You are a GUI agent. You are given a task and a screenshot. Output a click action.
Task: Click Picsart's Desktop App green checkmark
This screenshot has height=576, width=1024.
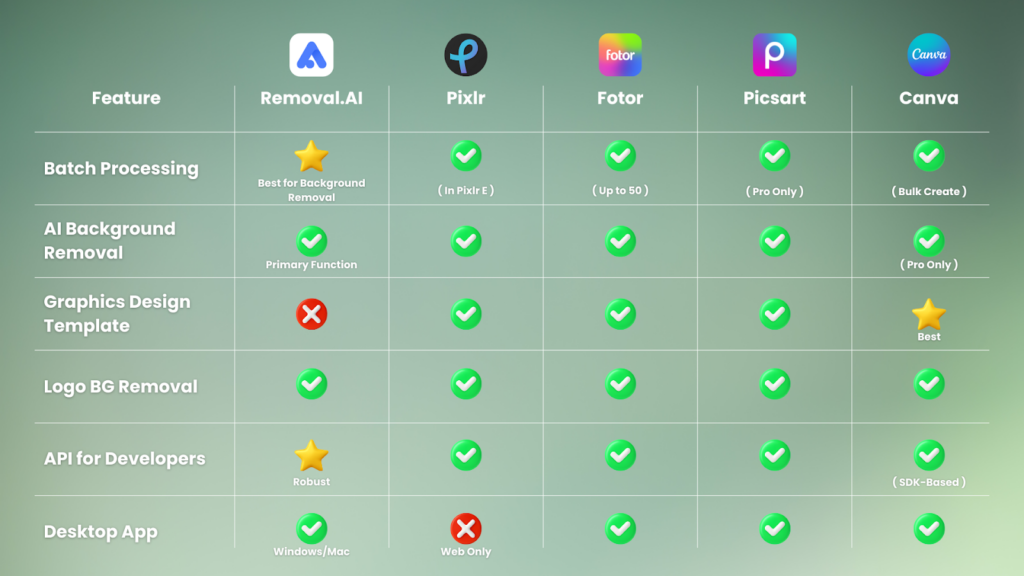click(774, 528)
